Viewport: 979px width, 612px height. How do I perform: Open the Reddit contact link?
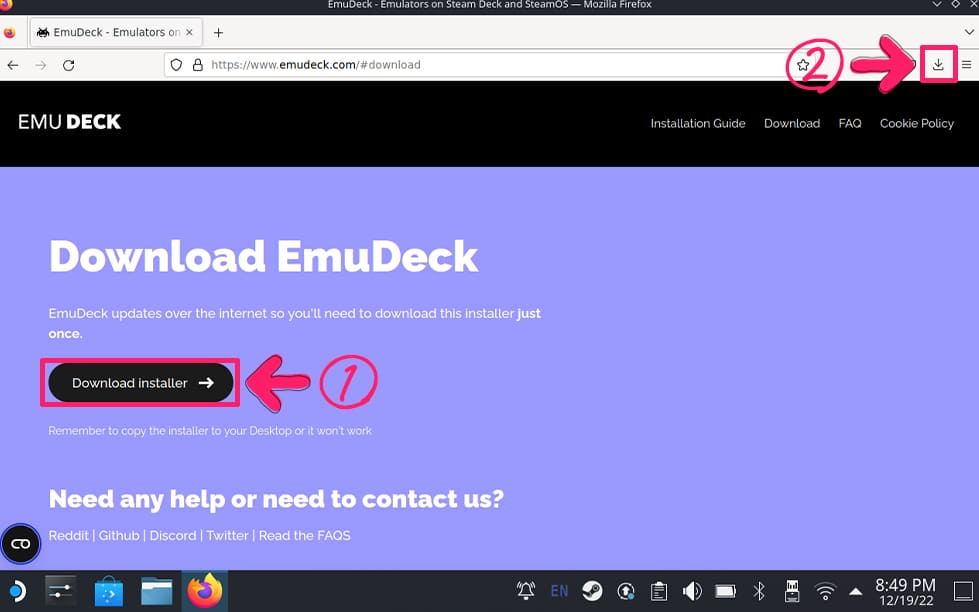[x=69, y=535]
